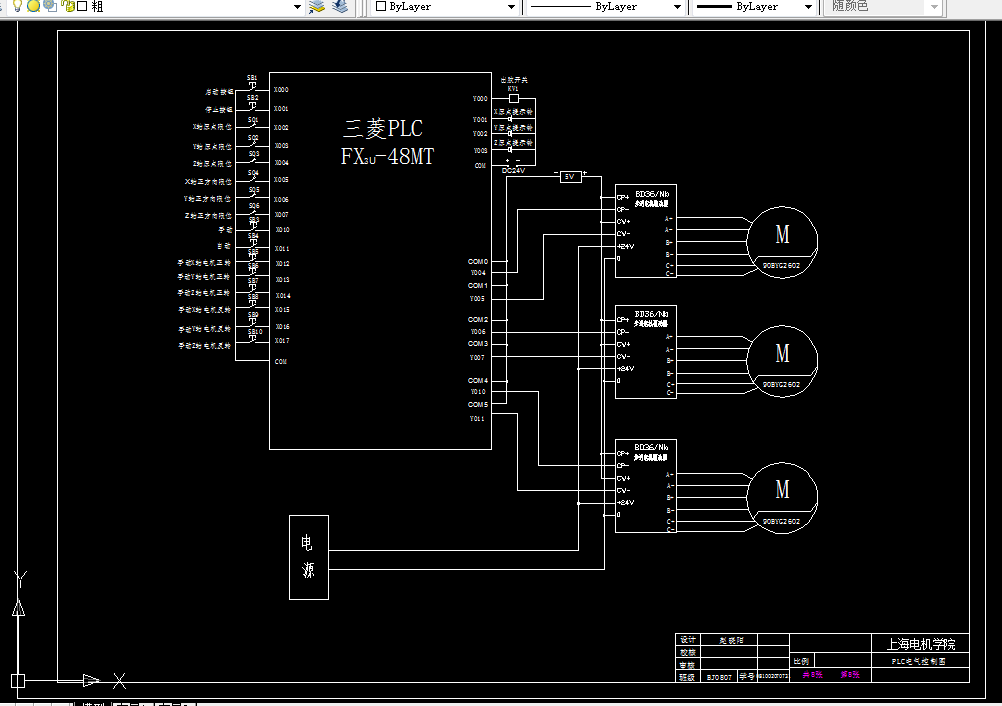Toggle the layer freeze sun icon
The width and height of the screenshot is (1002, 706).
33,6
